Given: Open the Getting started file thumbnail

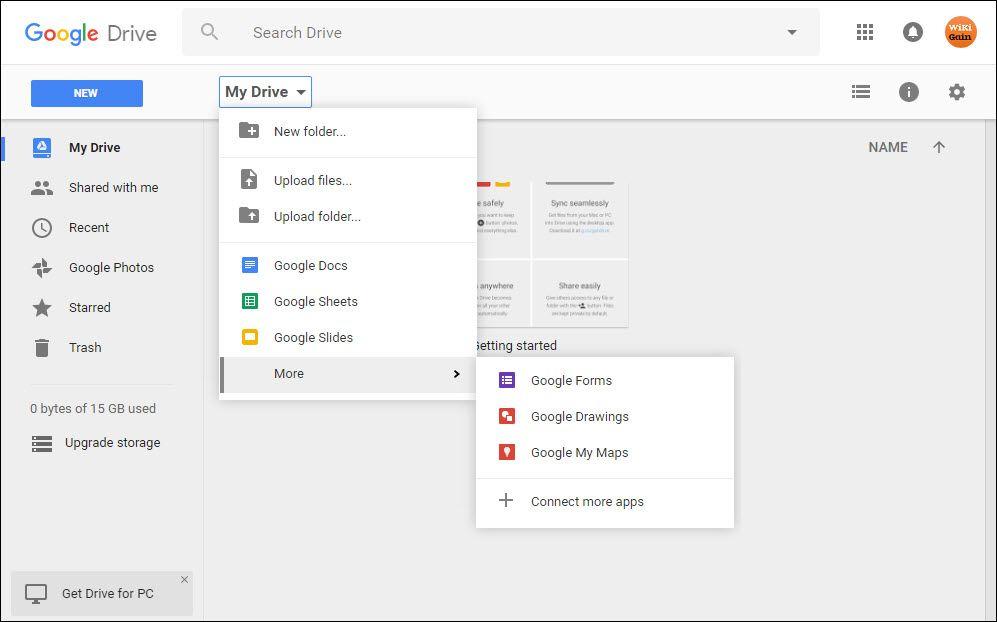Looking at the screenshot, I should (551, 254).
